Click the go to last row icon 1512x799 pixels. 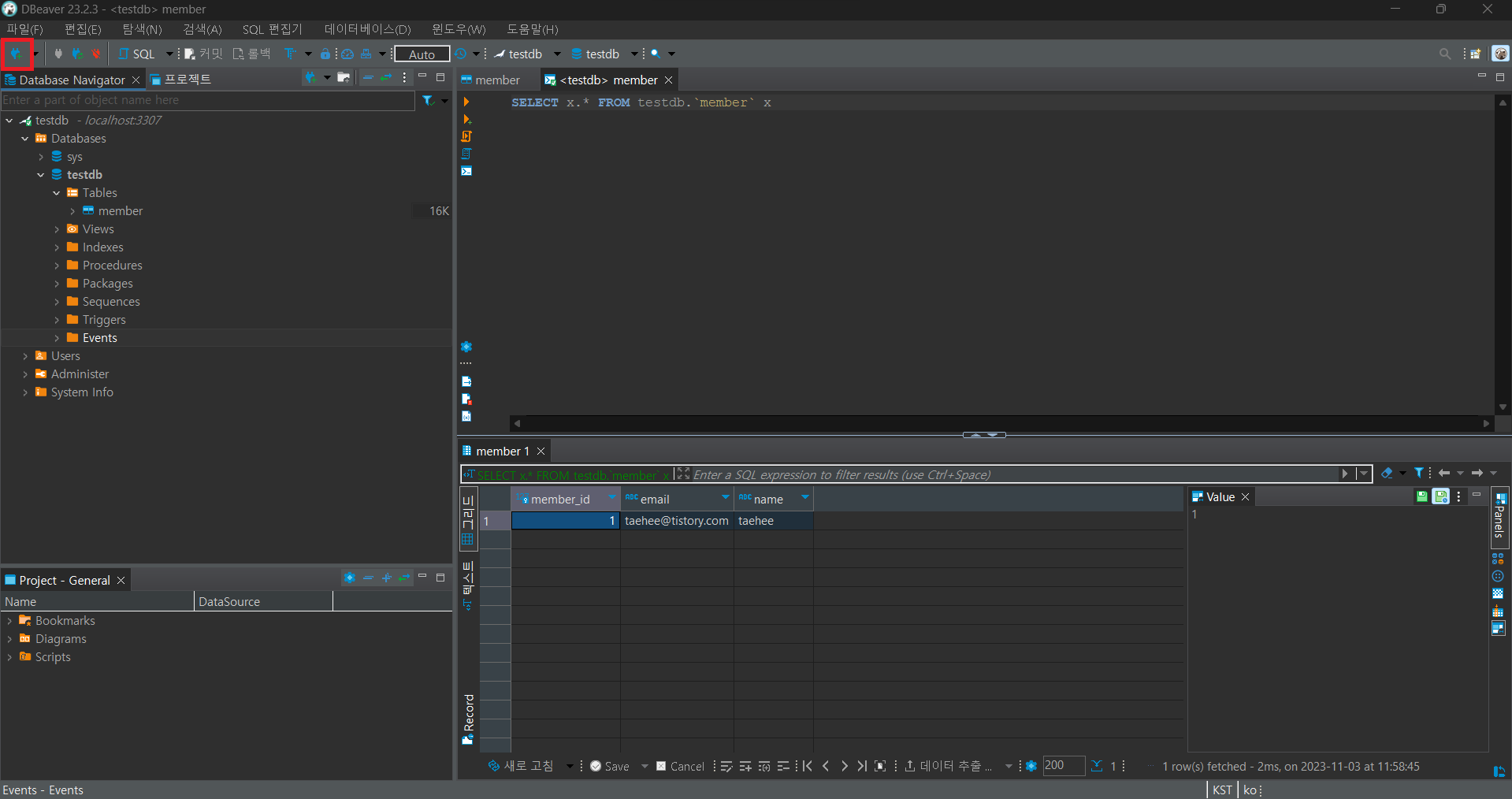click(862, 766)
